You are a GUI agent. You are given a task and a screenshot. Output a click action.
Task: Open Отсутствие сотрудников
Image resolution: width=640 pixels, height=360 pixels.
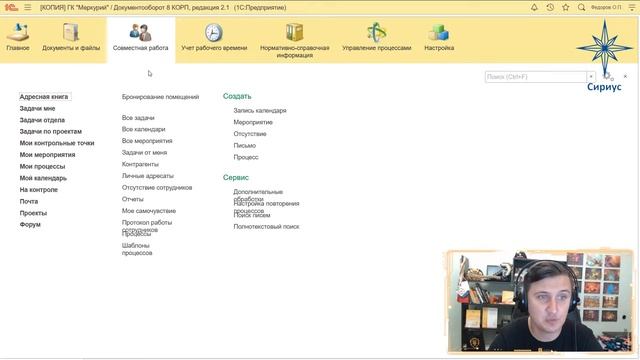click(157, 187)
